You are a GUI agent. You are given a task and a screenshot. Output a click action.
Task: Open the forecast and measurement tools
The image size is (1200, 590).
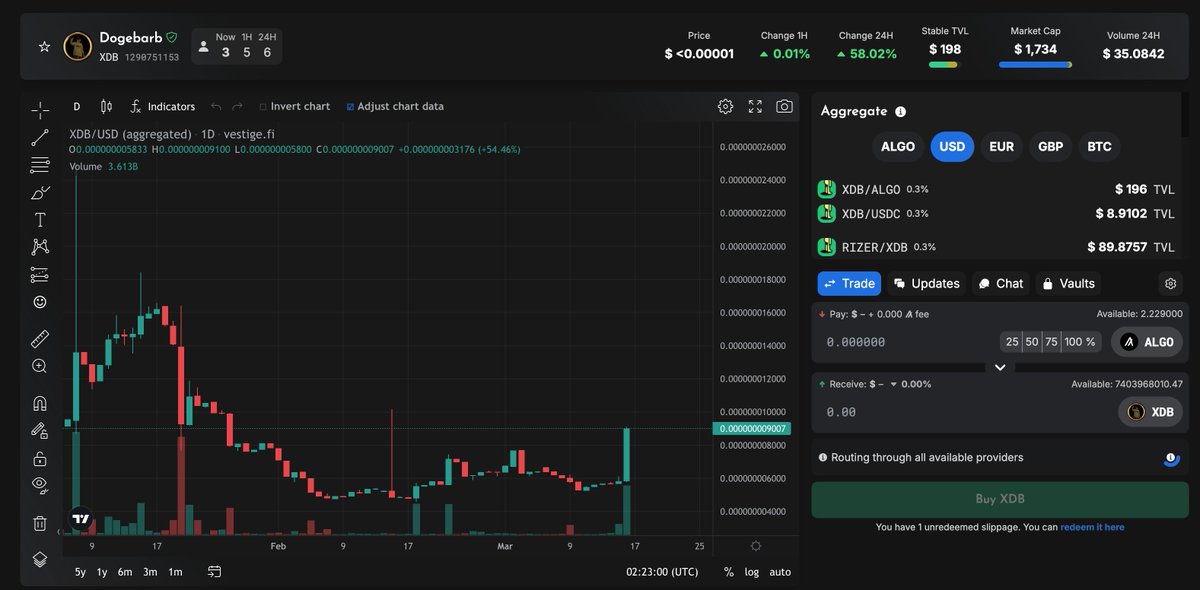(x=40, y=274)
